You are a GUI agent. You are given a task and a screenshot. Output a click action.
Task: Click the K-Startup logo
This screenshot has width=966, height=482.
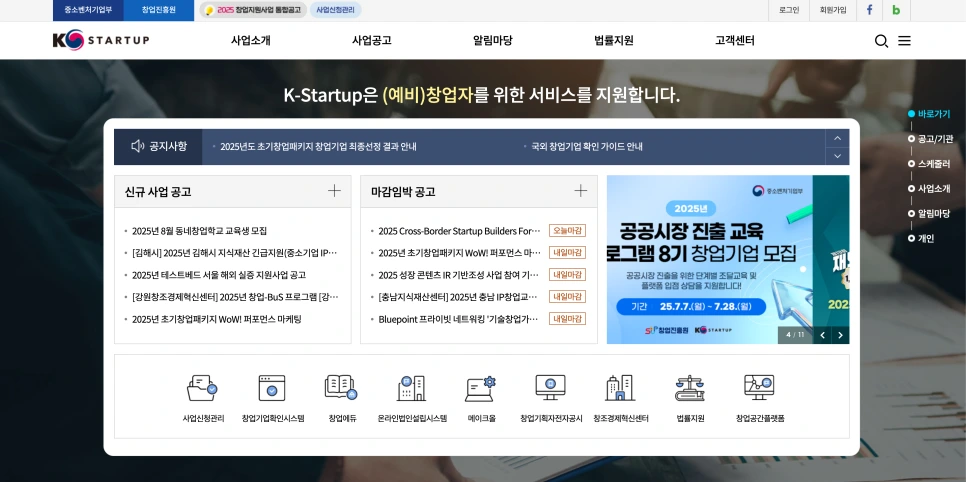101,40
